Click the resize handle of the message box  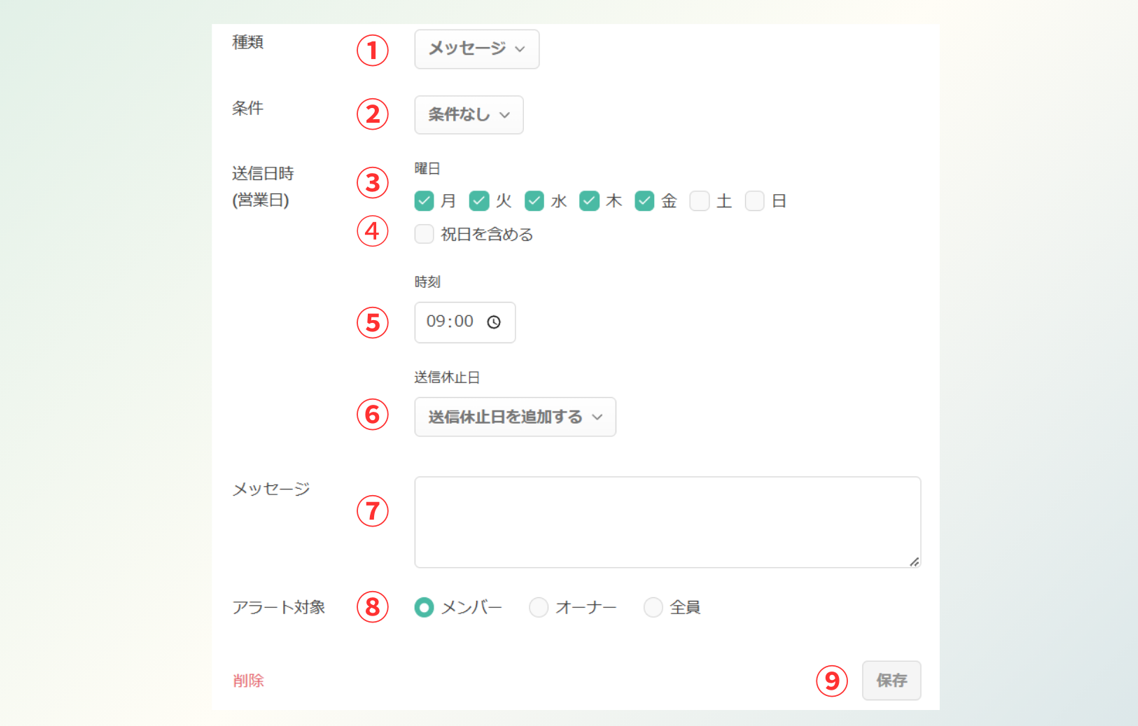point(914,562)
